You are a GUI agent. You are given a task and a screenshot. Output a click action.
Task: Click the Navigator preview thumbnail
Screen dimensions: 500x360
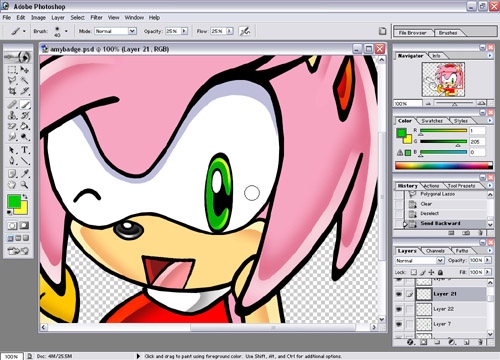(443, 79)
